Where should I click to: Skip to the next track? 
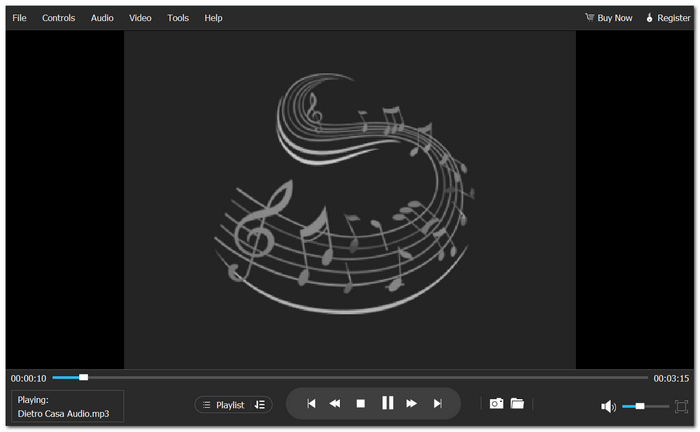(x=438, y=403)
